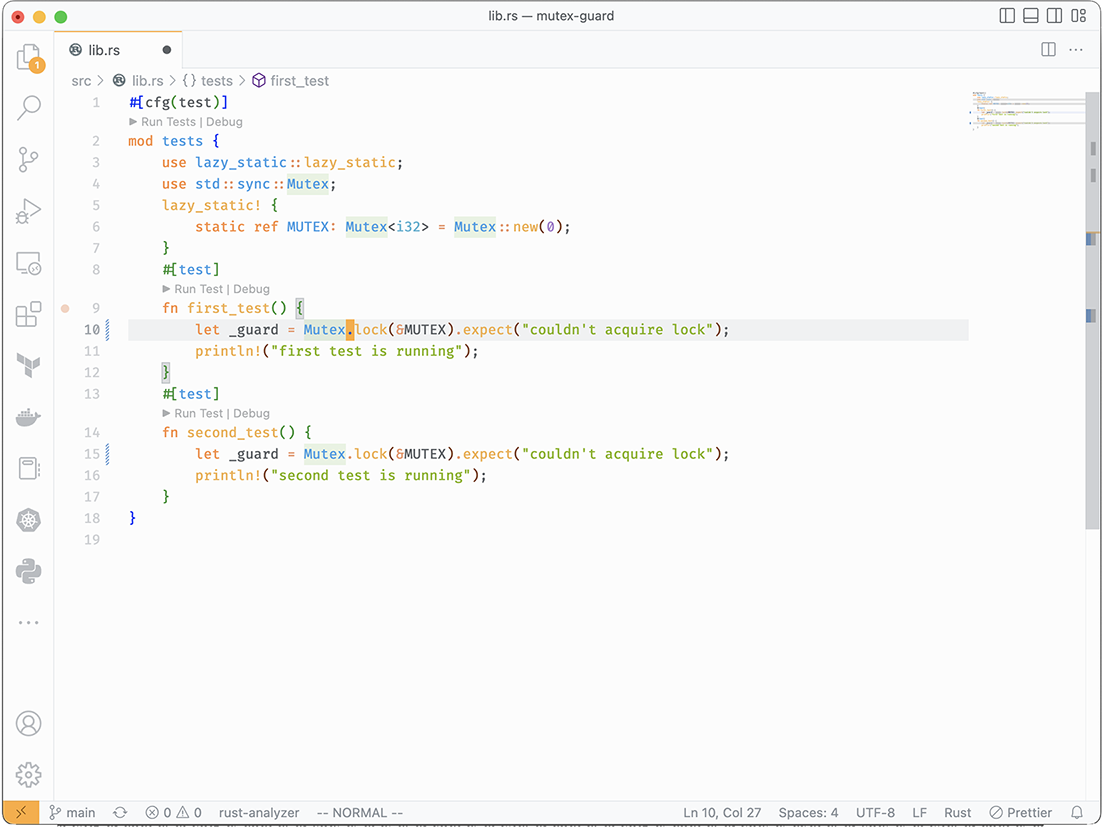This screenshot has height=828, width=1103.
Task: Open the Search view
Action: (x=29, y=108)
